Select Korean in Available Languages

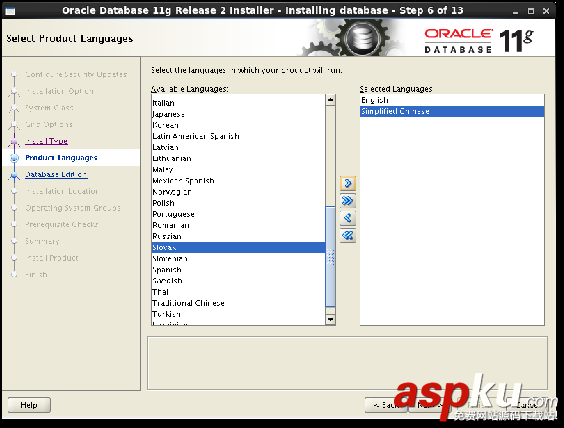coord(238,125)
